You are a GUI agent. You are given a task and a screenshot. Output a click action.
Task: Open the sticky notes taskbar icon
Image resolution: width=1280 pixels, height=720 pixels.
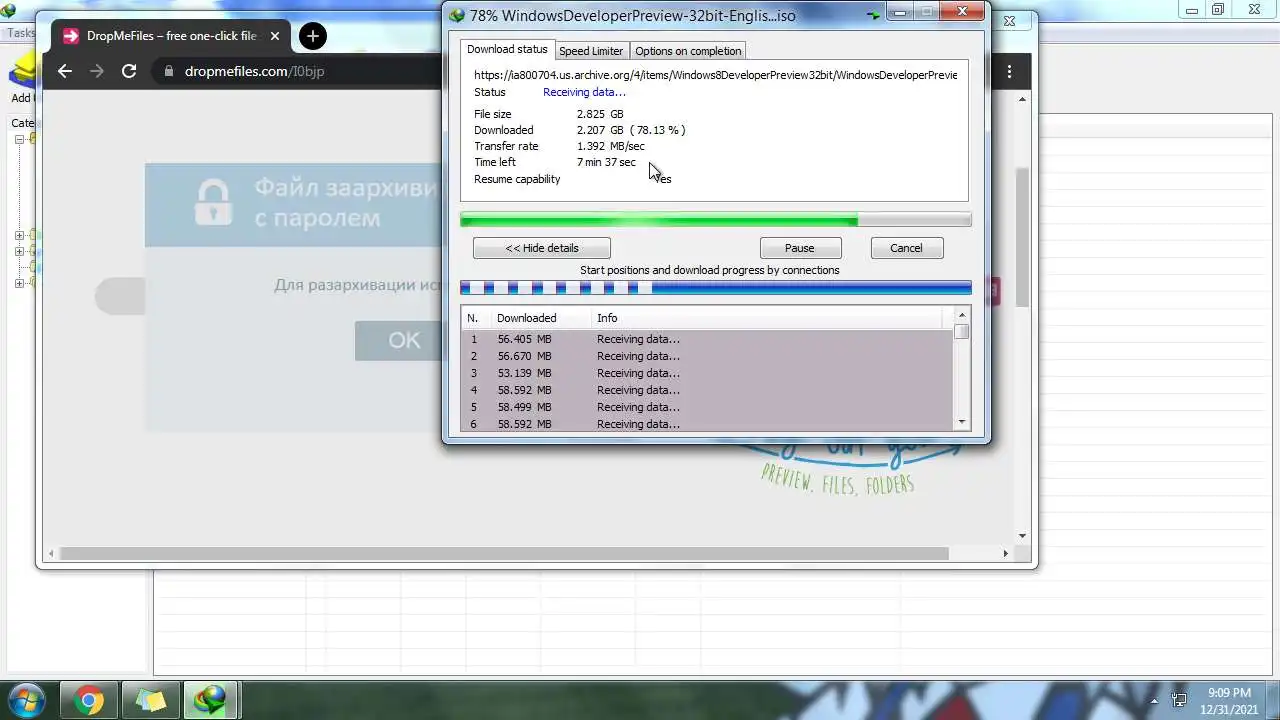click(150, 700)
